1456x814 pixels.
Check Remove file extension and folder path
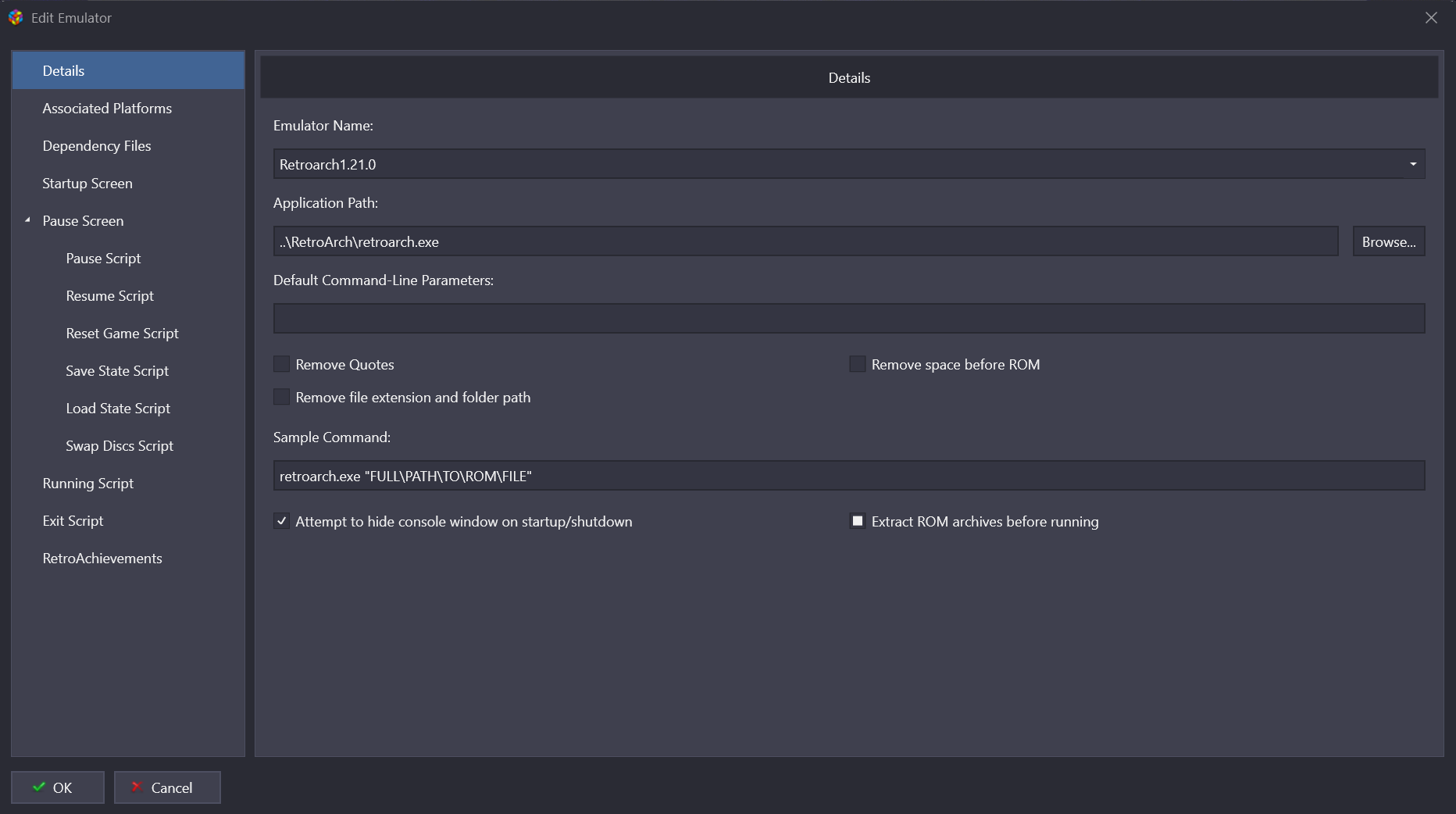pos(282,397)
